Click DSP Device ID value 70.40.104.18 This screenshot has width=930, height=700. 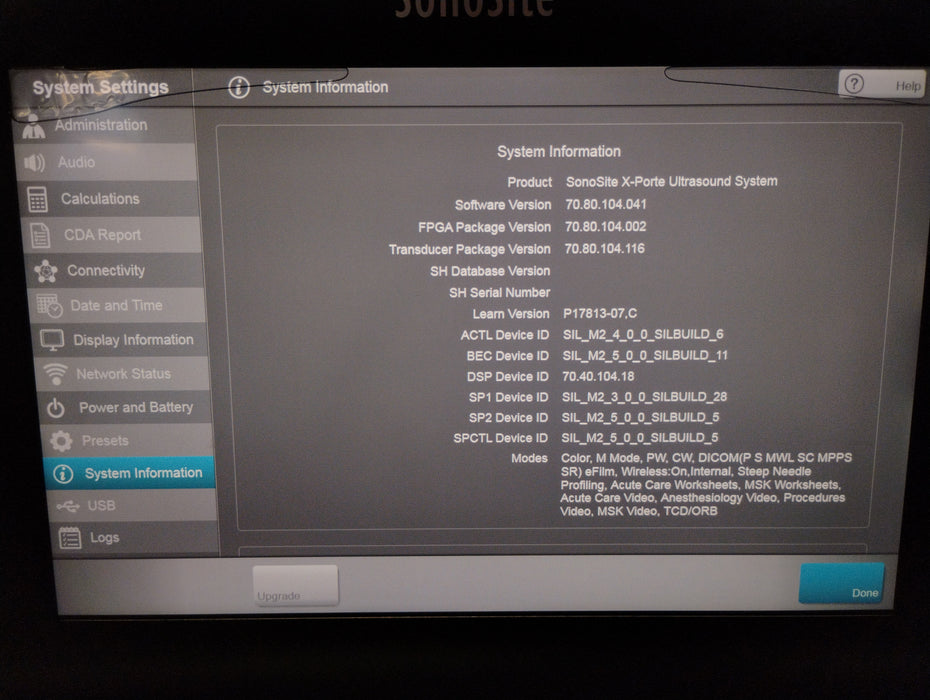[x=598, y=377]
